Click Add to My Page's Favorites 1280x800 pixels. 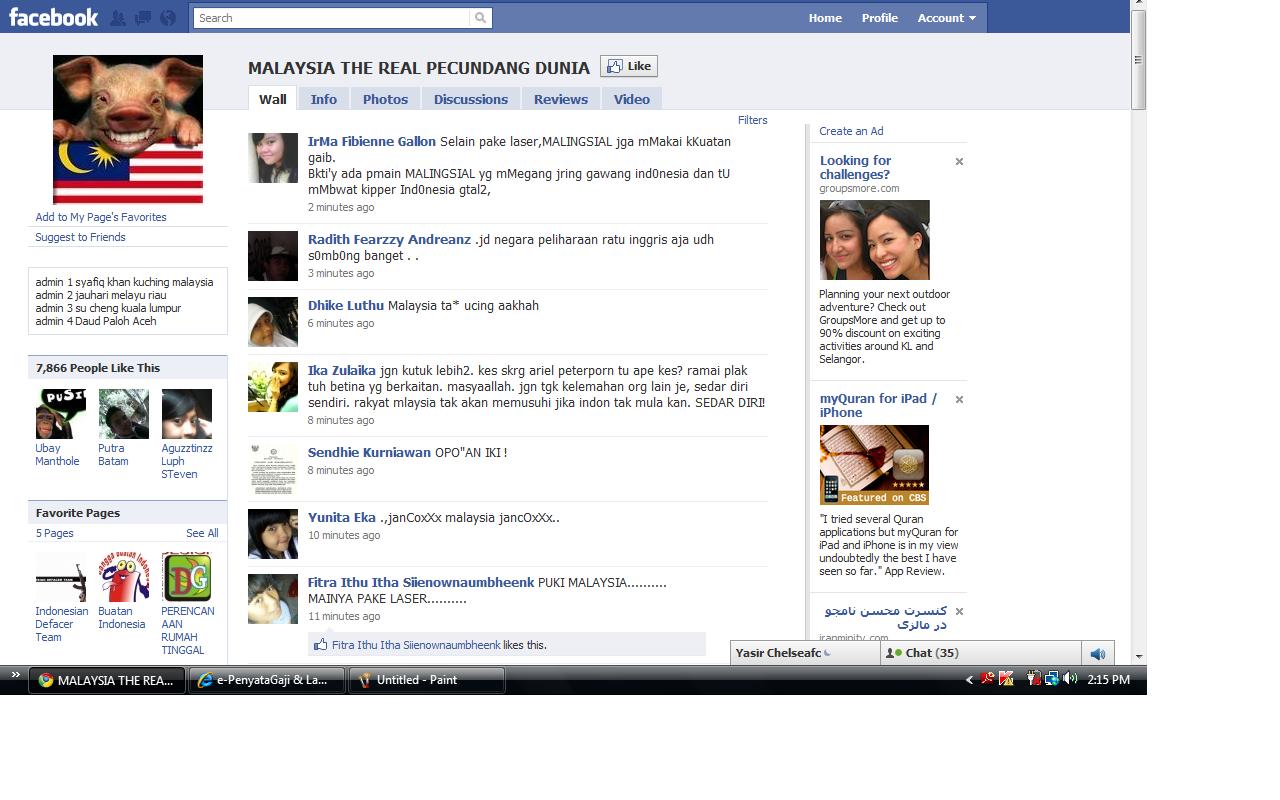pos(101,217)
